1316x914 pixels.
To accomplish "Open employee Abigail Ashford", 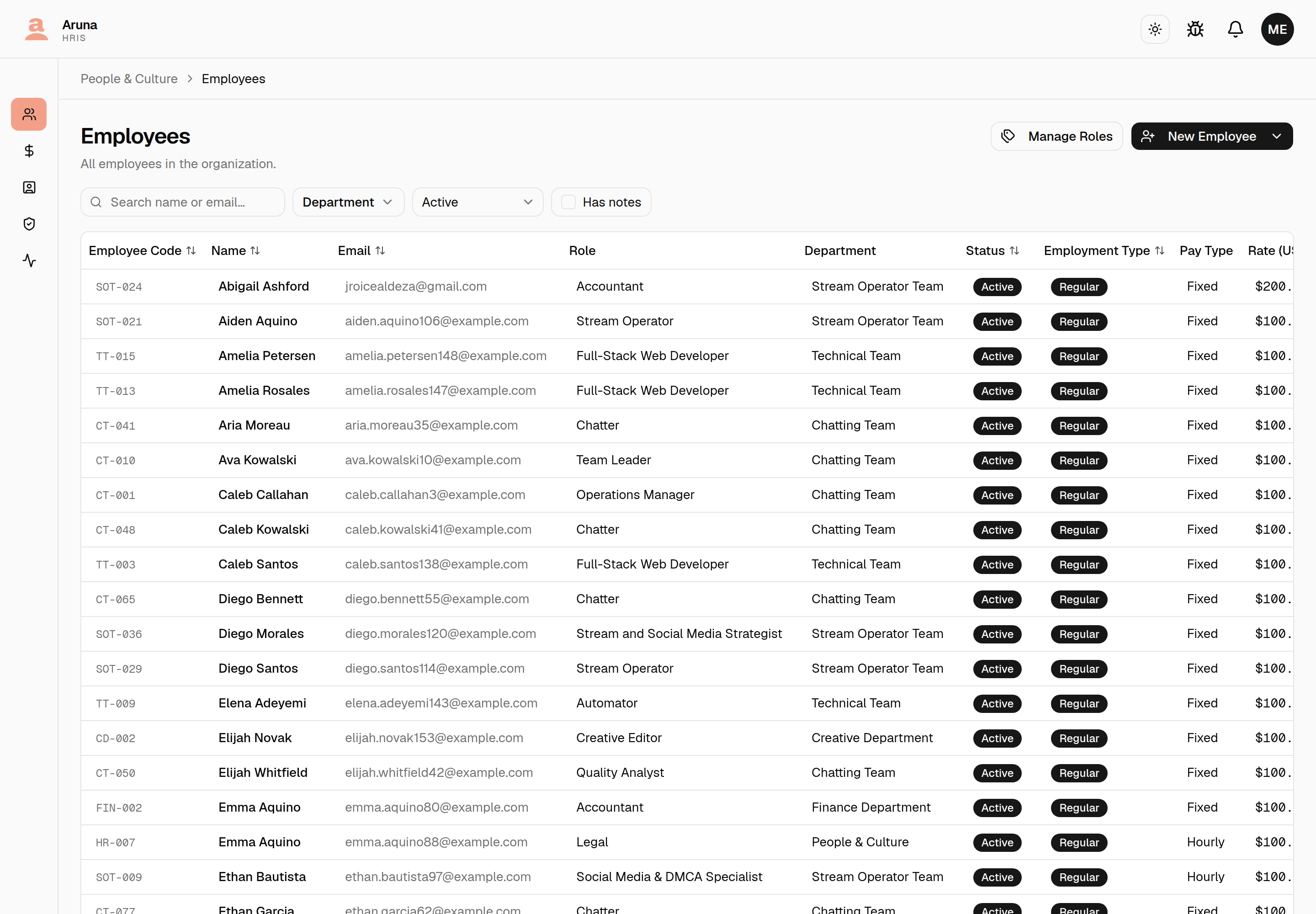I will [x=264, y=287].
